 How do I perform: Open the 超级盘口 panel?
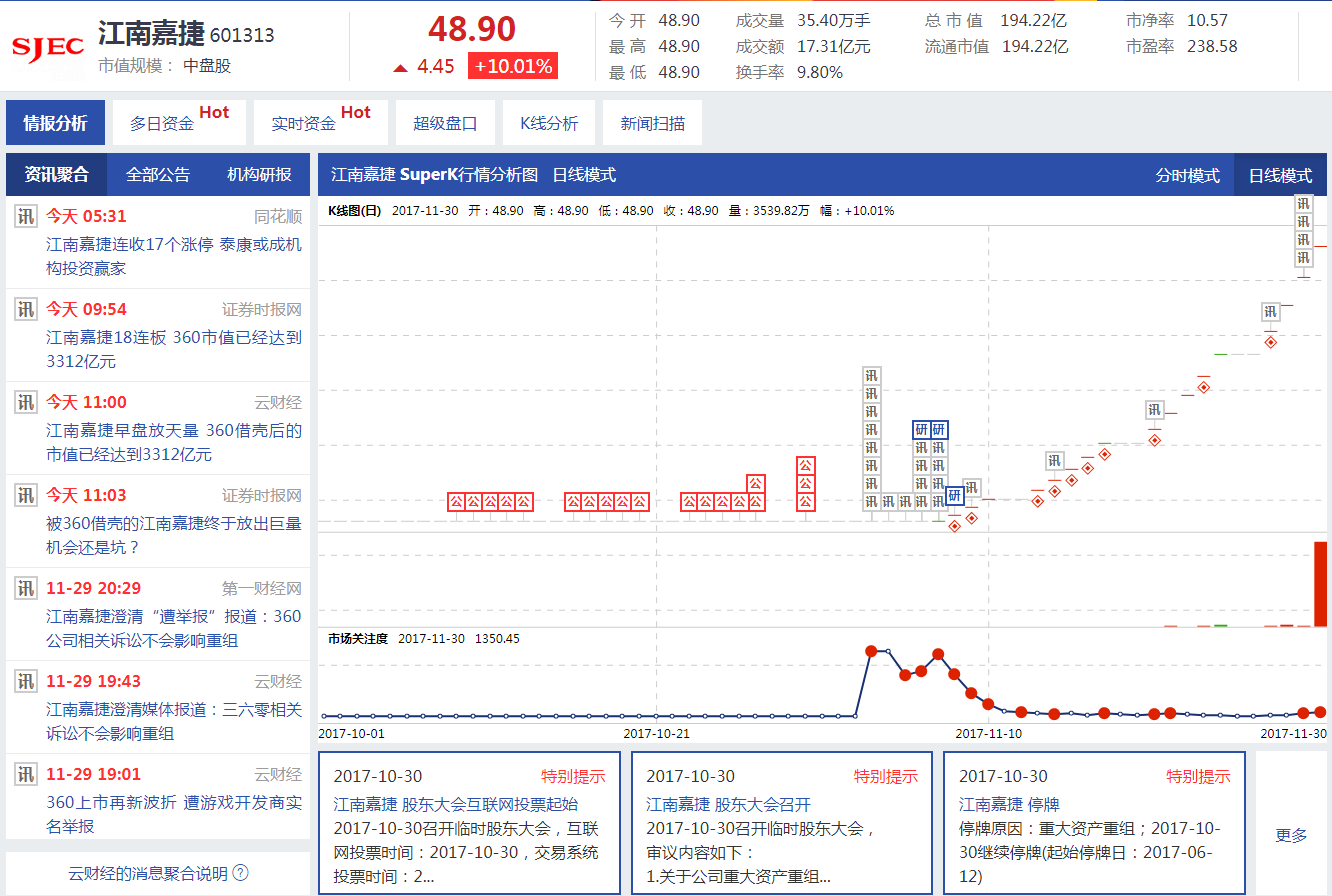pos(445,121)
